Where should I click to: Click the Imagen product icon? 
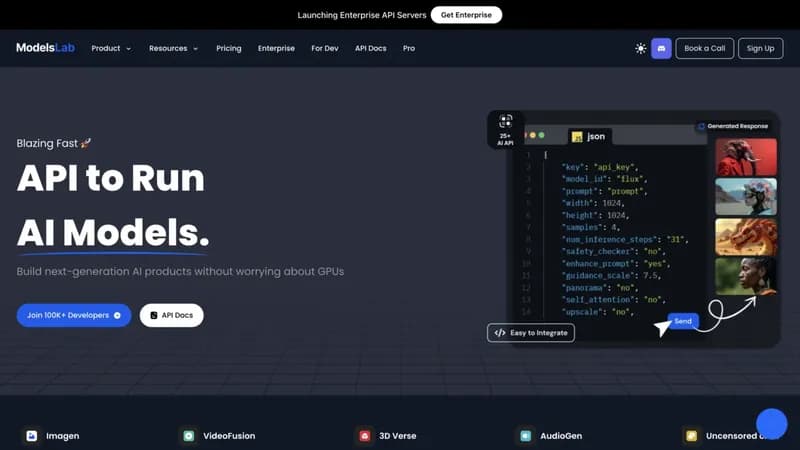[x=32, y=436]
